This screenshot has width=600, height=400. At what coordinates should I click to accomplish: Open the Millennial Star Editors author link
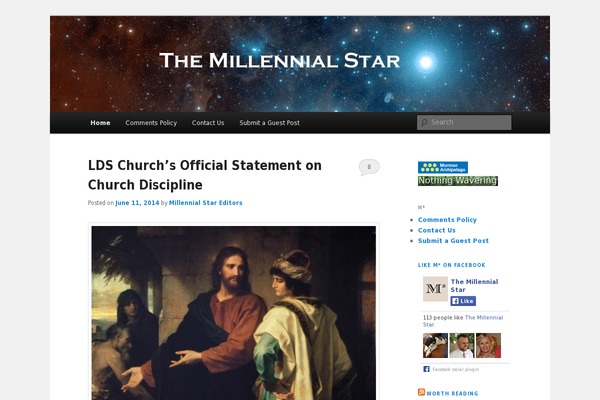[x=205, y=203]
